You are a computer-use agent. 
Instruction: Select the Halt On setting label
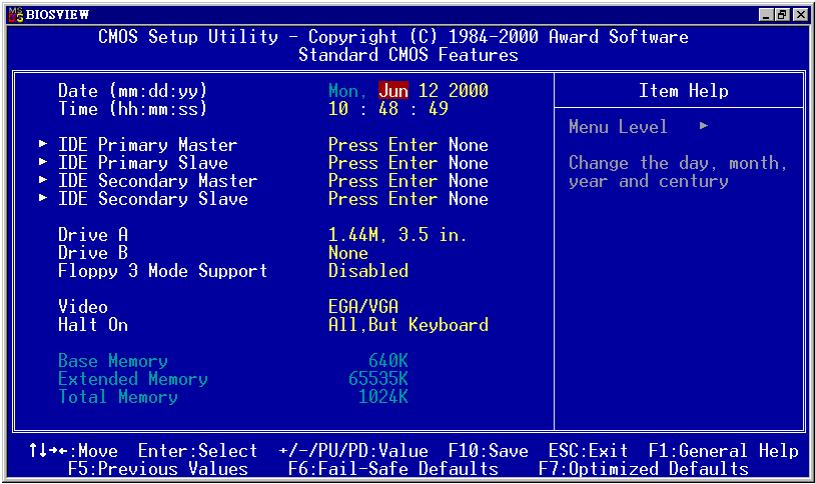(x=93, y=325)
